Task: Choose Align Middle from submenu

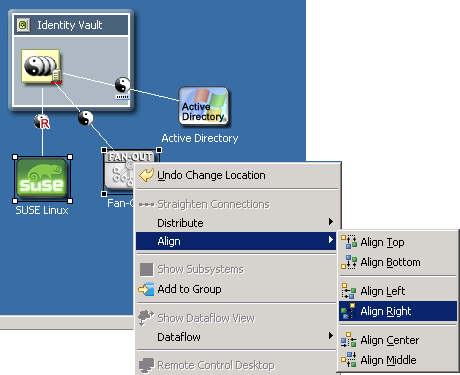Action: [398, 360]
